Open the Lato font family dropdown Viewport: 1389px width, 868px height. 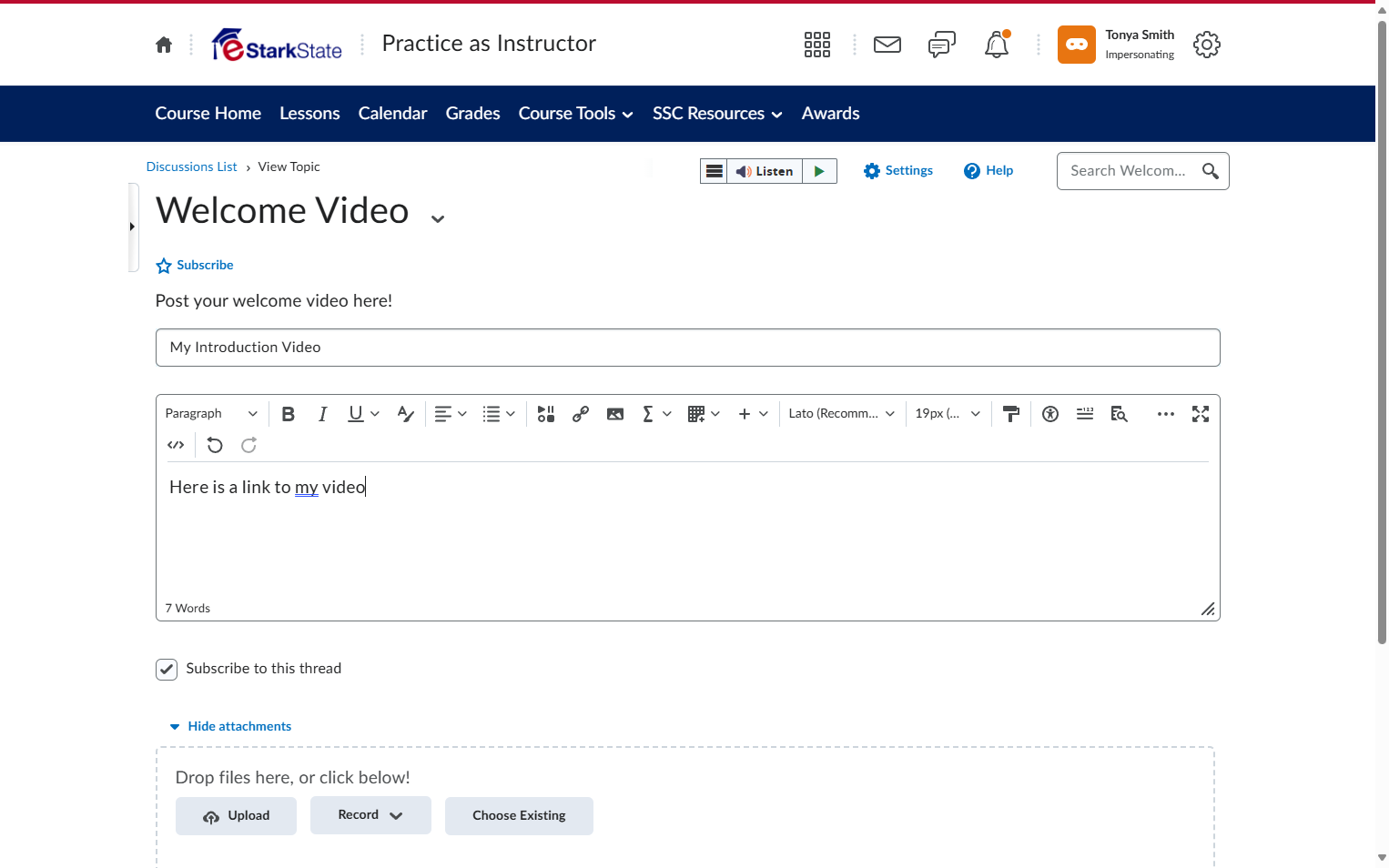point(841,414)
